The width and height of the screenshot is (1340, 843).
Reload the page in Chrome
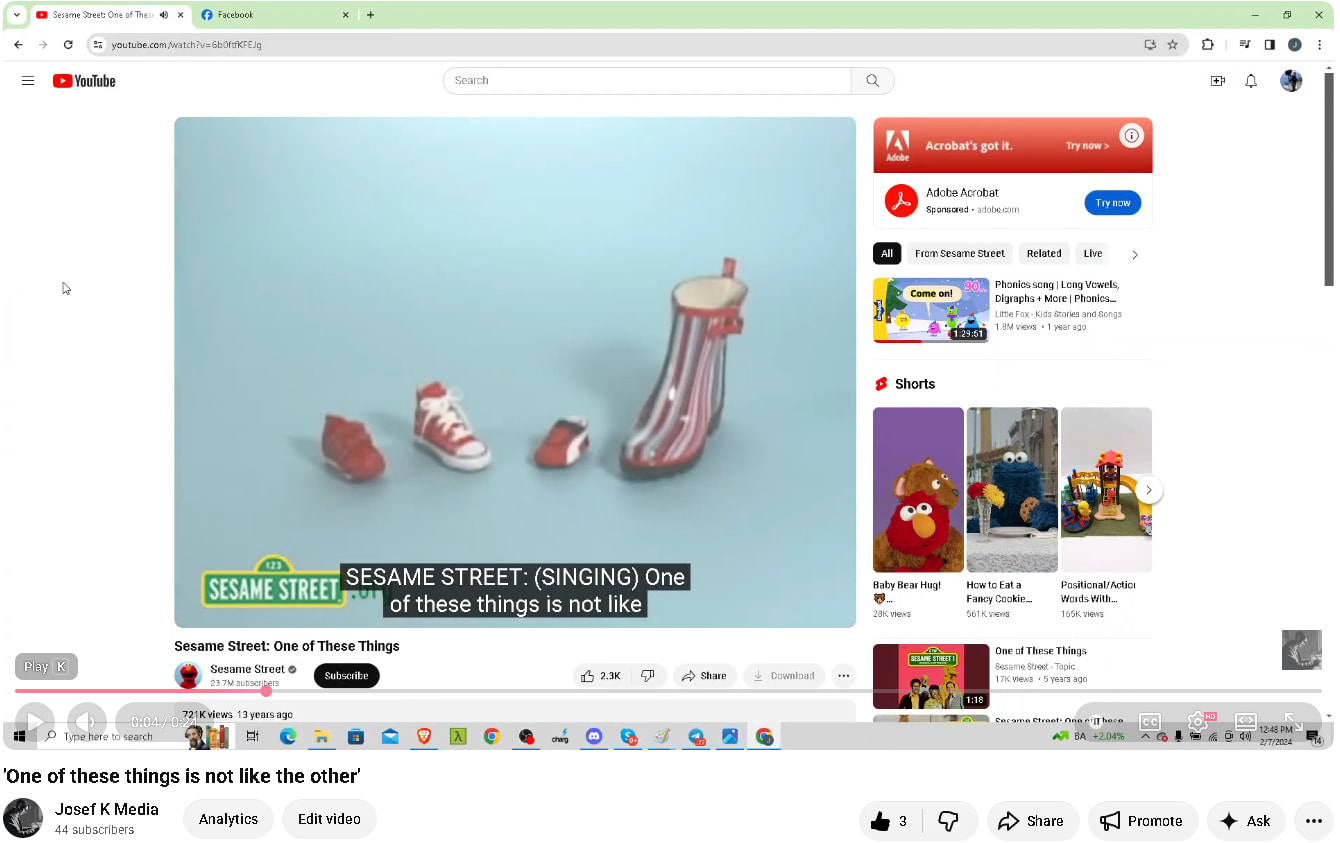(x=68, y=44)
